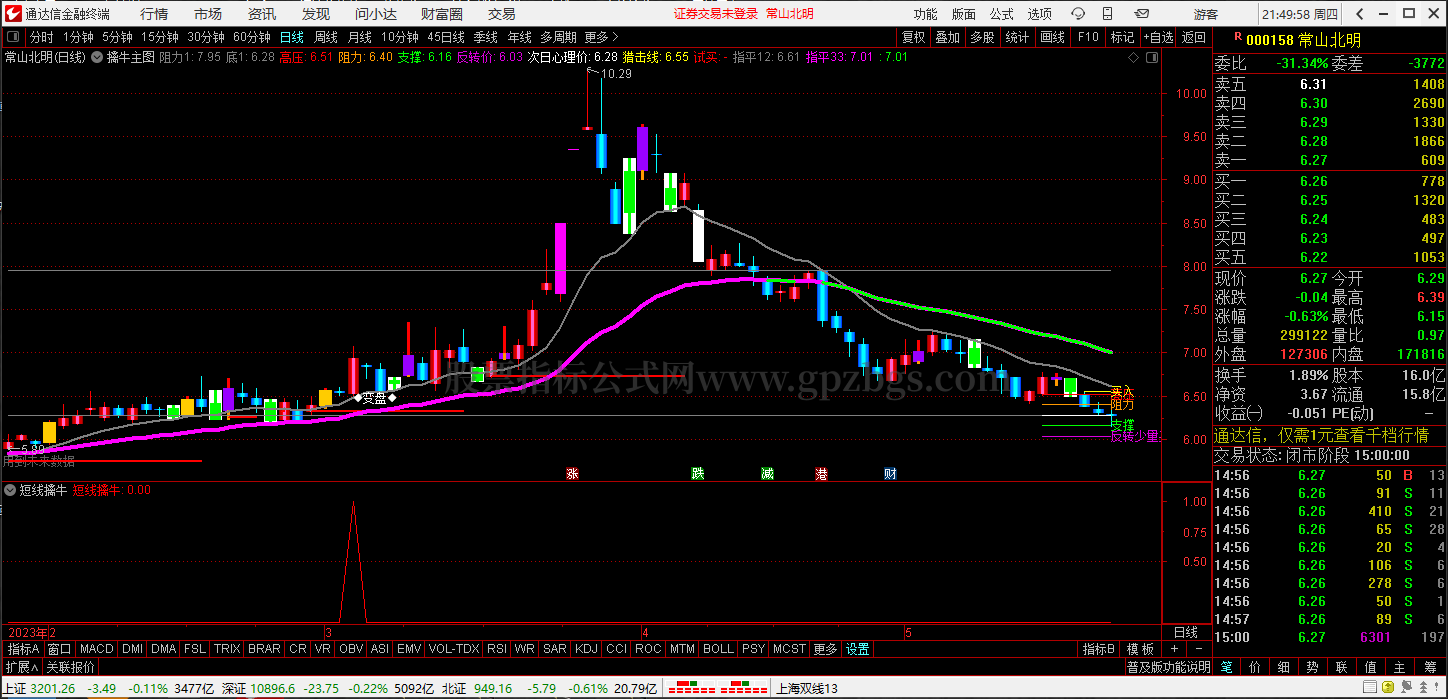Screen dimensions: 1448x699
Task: Open the headset customer service icon
Action: point(1077,14)
